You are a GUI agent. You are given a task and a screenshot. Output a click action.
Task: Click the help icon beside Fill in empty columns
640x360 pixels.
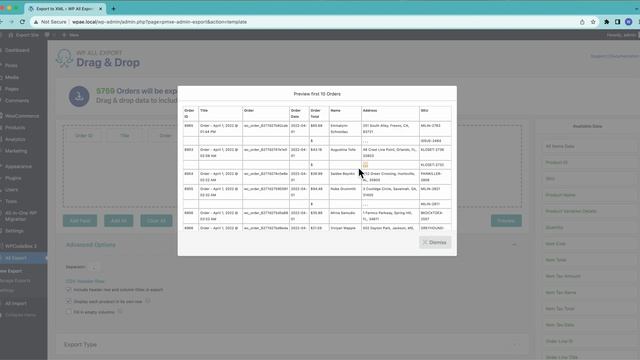click(120, 312)
